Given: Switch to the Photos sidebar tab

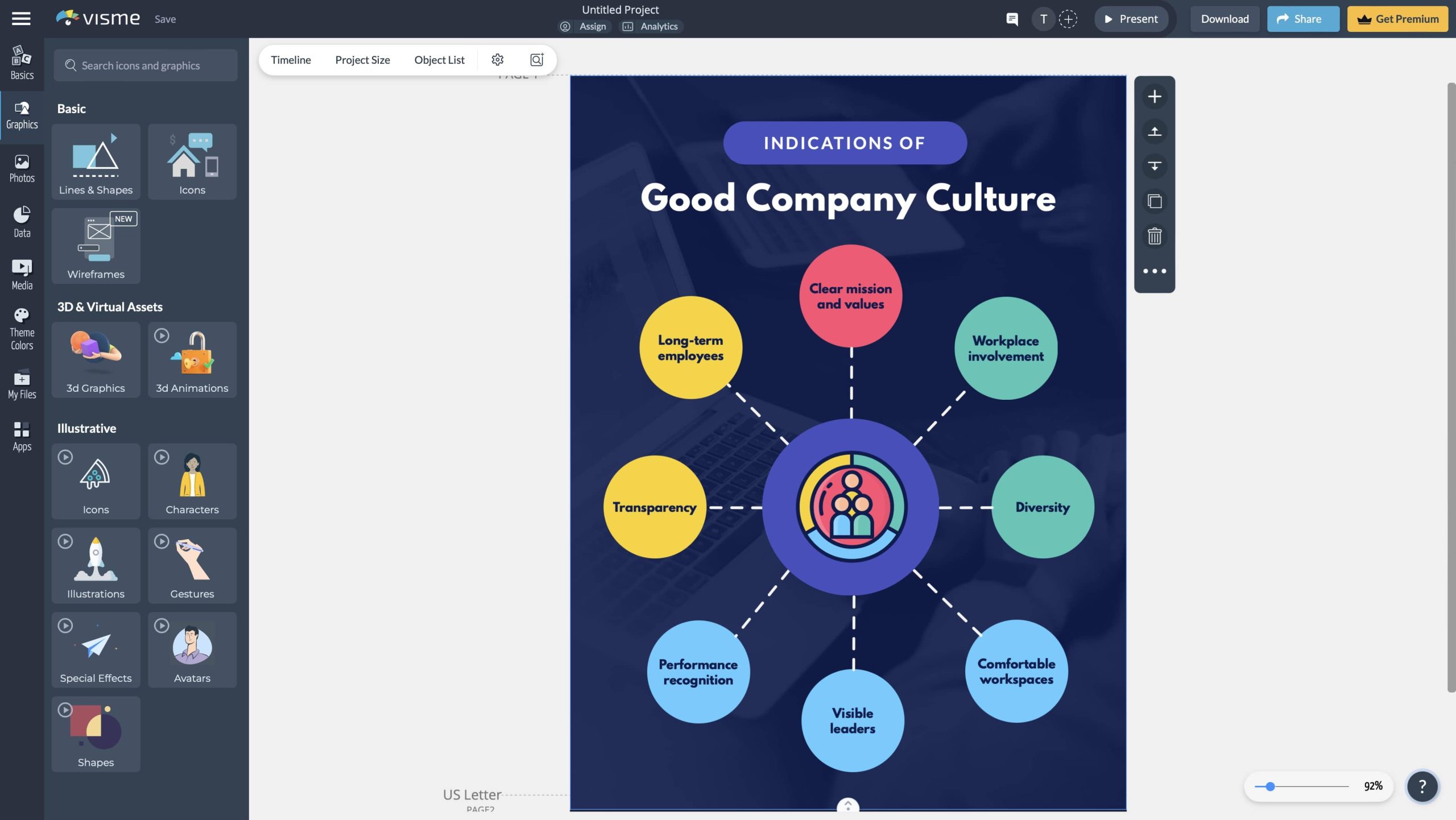Looking at the screenshot, I should 22,169.
